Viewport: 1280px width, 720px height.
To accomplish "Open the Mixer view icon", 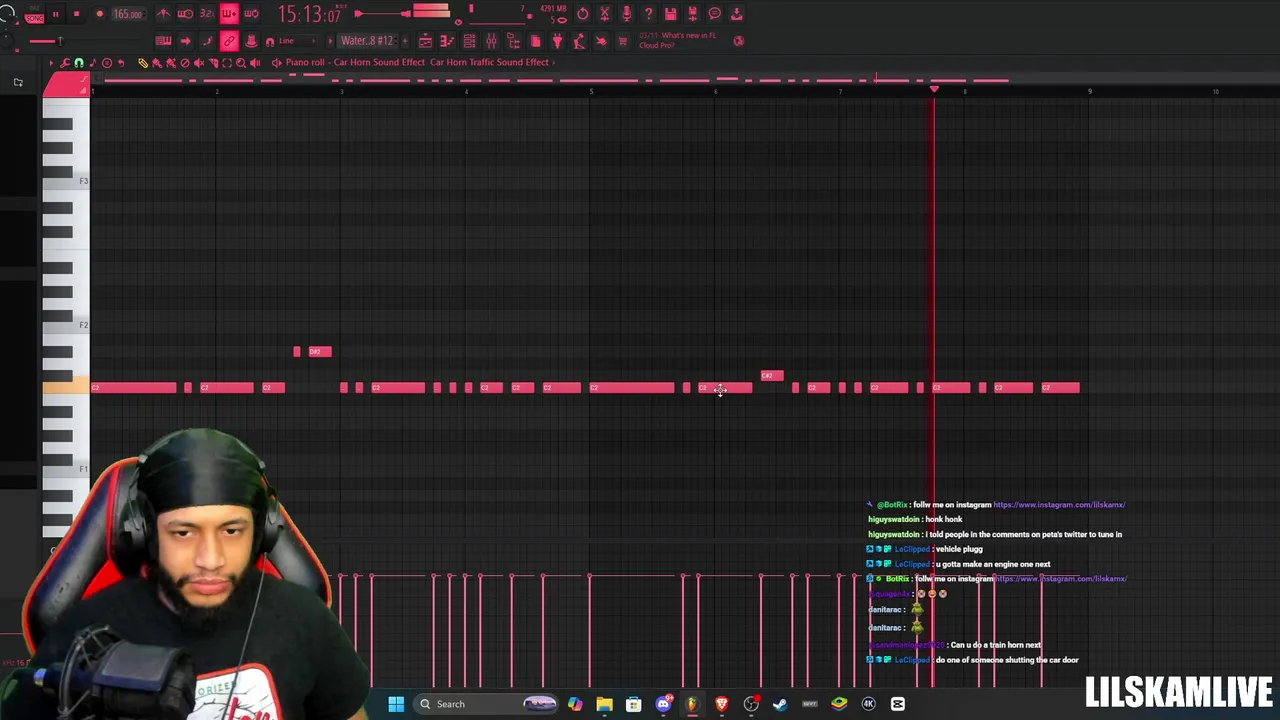I will [491, 41].
